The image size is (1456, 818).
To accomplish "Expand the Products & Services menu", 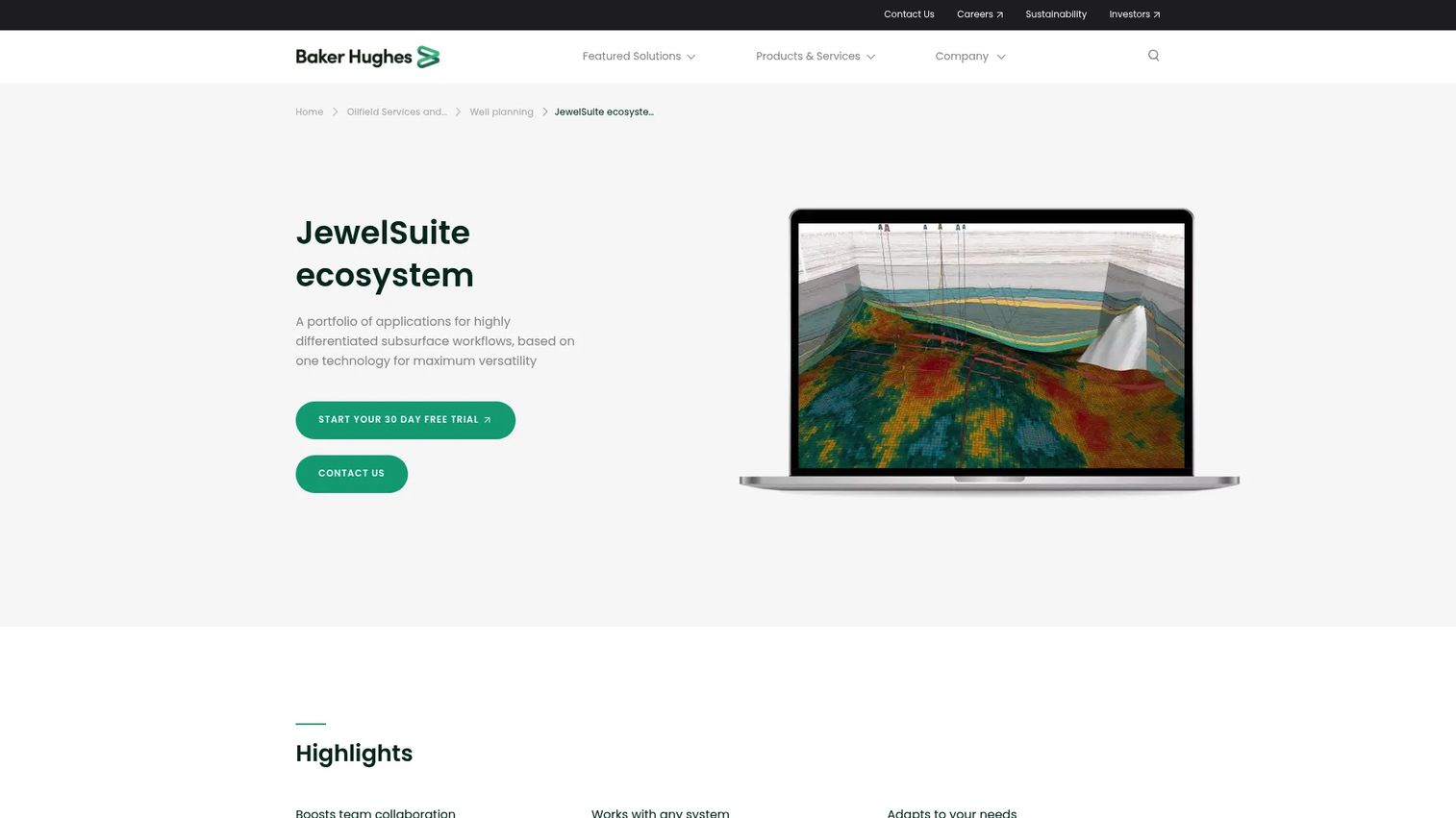I will 816,57.
